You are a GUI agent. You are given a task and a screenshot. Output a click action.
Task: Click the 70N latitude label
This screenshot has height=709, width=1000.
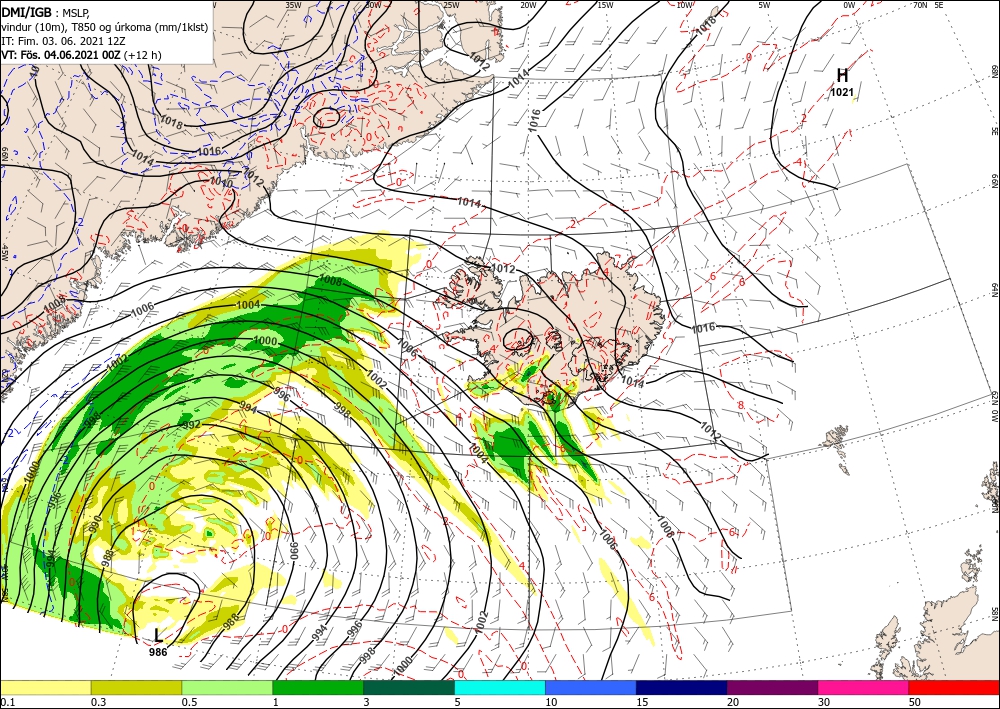coord(920,5)
